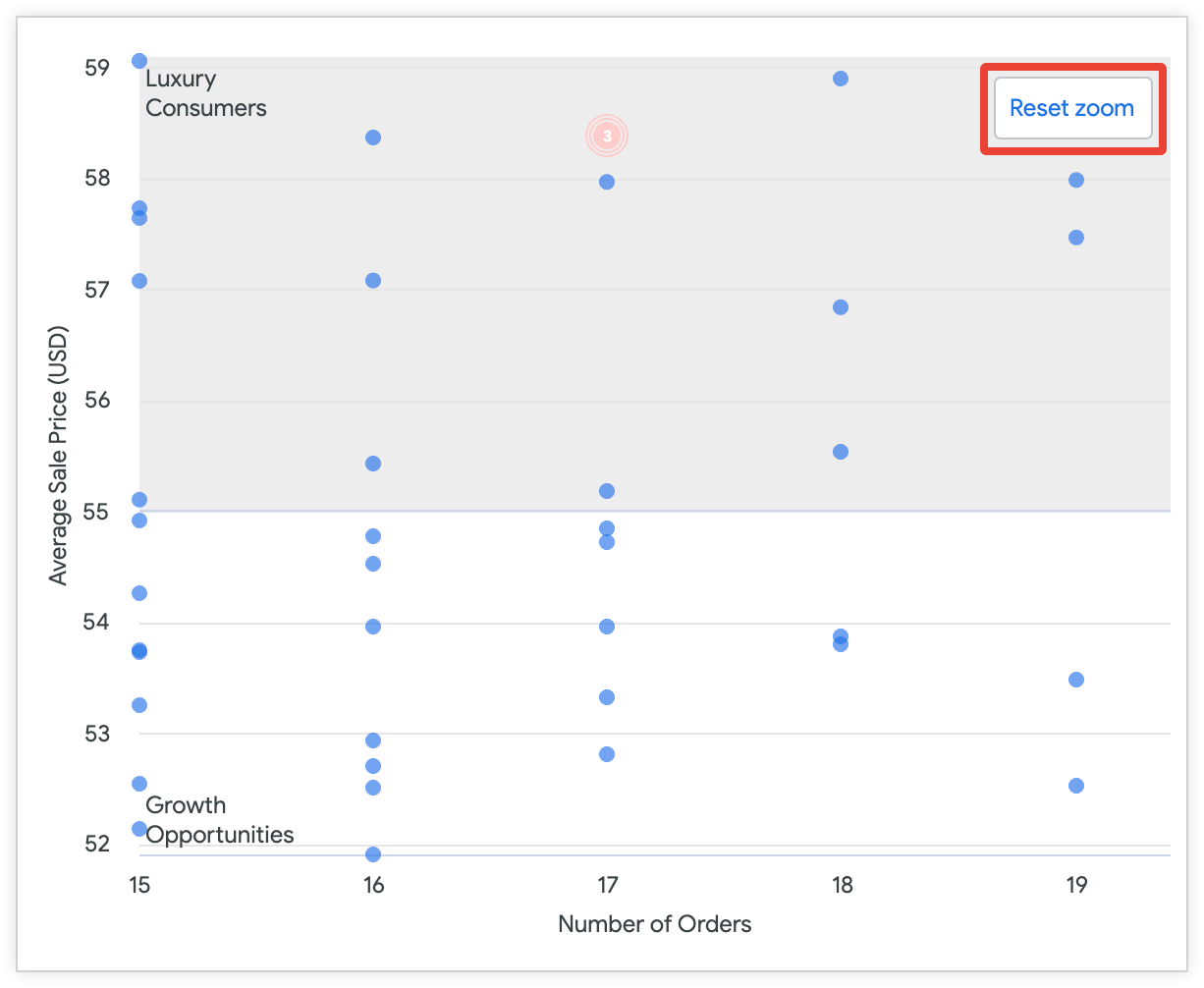Select the lowest data point at 16 orders
The height and width of the screenshot is (988, 1204).
pos(373,854)
